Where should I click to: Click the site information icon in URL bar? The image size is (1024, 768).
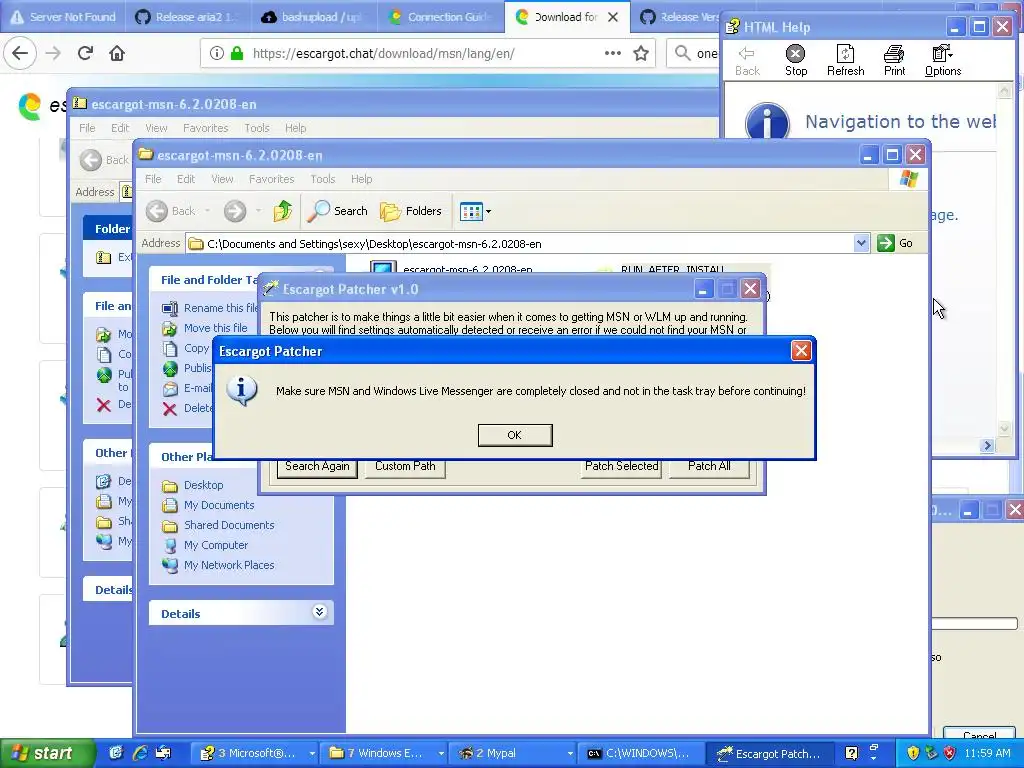tap(217, 54)
